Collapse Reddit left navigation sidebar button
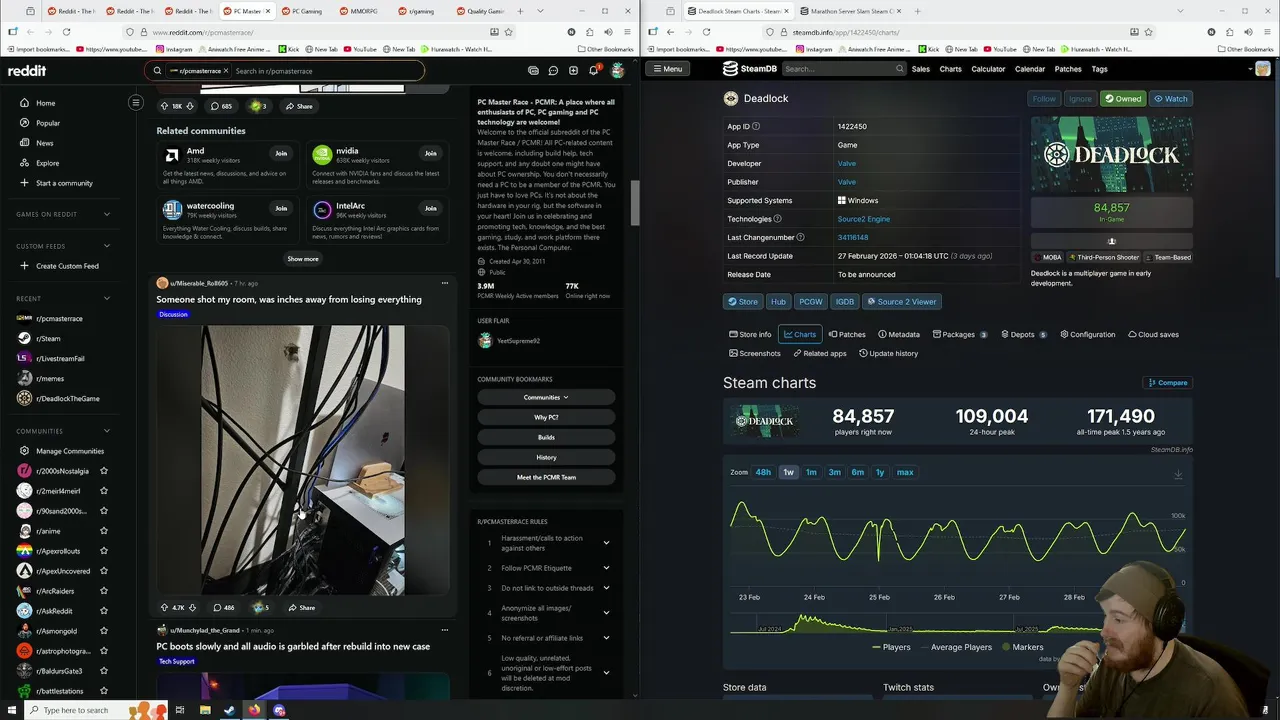 click(136, 102)
